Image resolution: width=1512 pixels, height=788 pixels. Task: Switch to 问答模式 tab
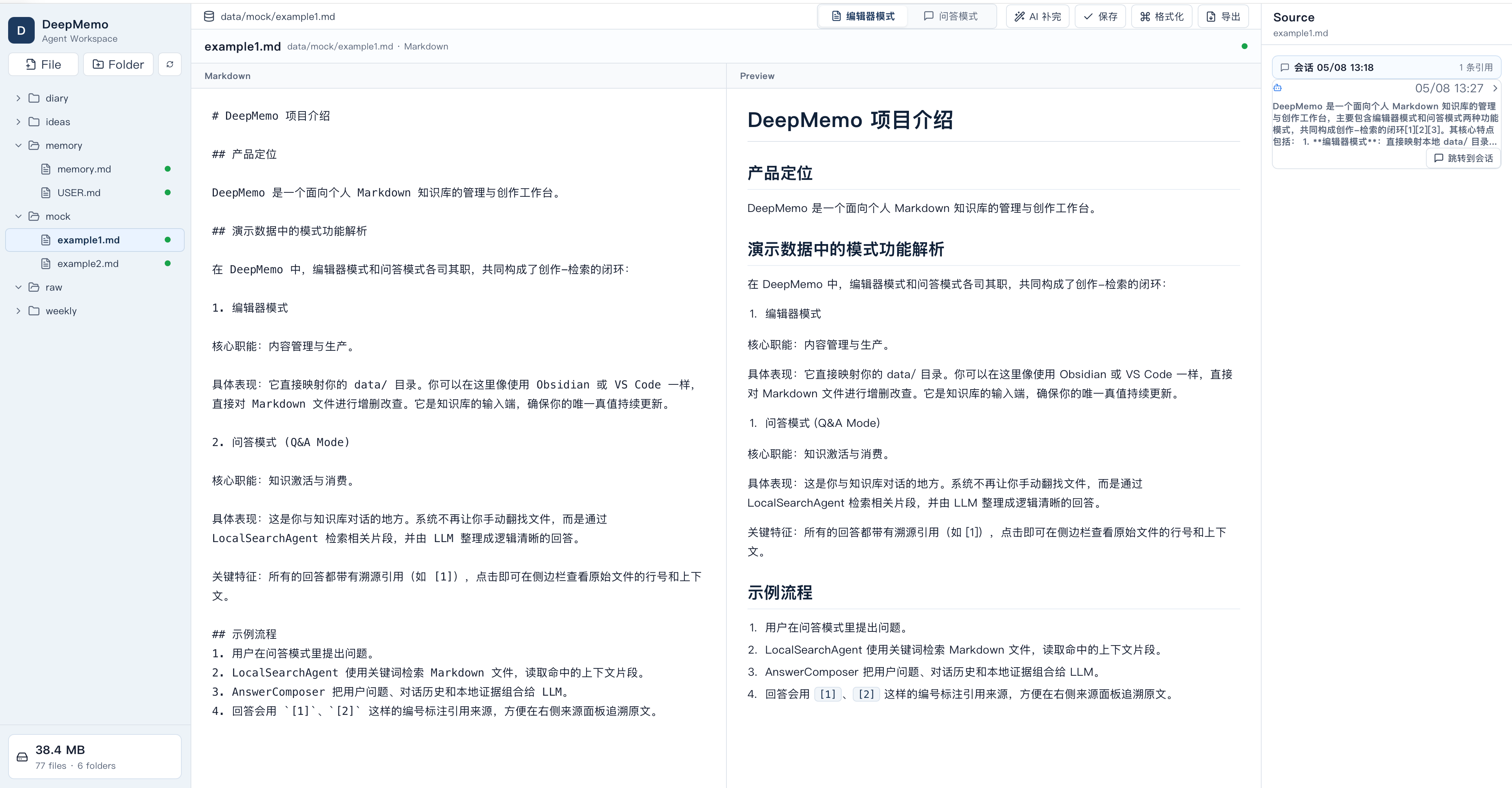(951, 16)
